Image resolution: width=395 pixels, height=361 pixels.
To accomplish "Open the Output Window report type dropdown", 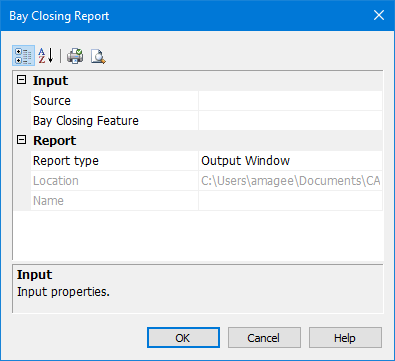I will pyautogui.click(x=290, y=161).
